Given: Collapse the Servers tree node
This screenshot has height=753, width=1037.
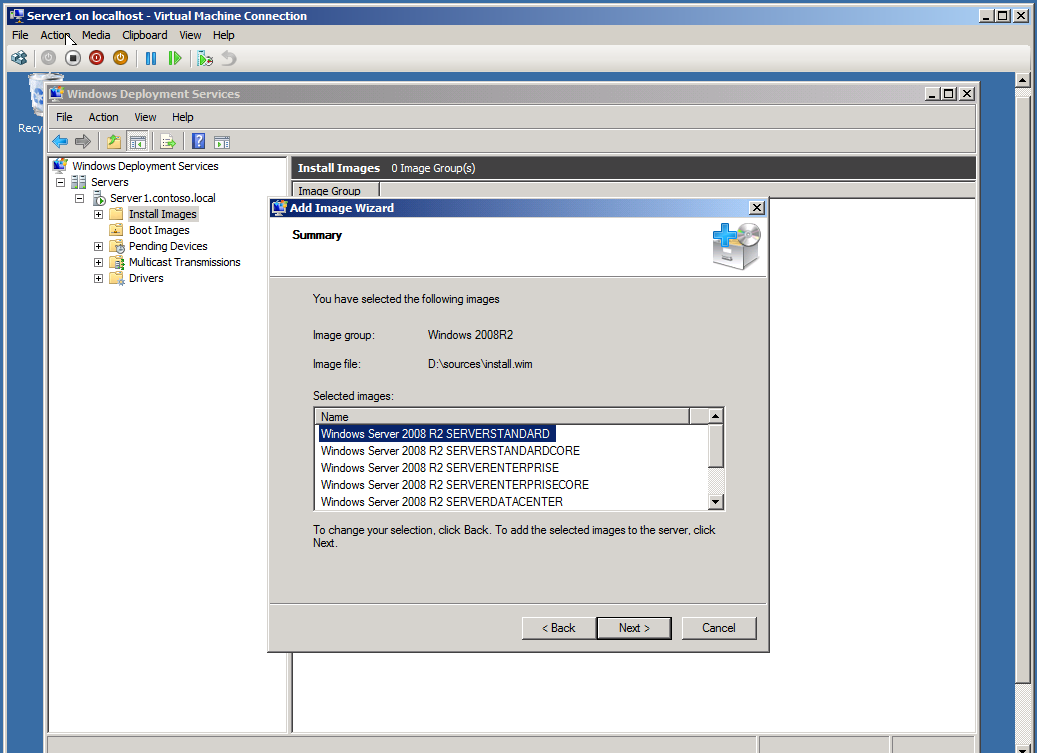Looking at the screenshot, I should point(60,182).
